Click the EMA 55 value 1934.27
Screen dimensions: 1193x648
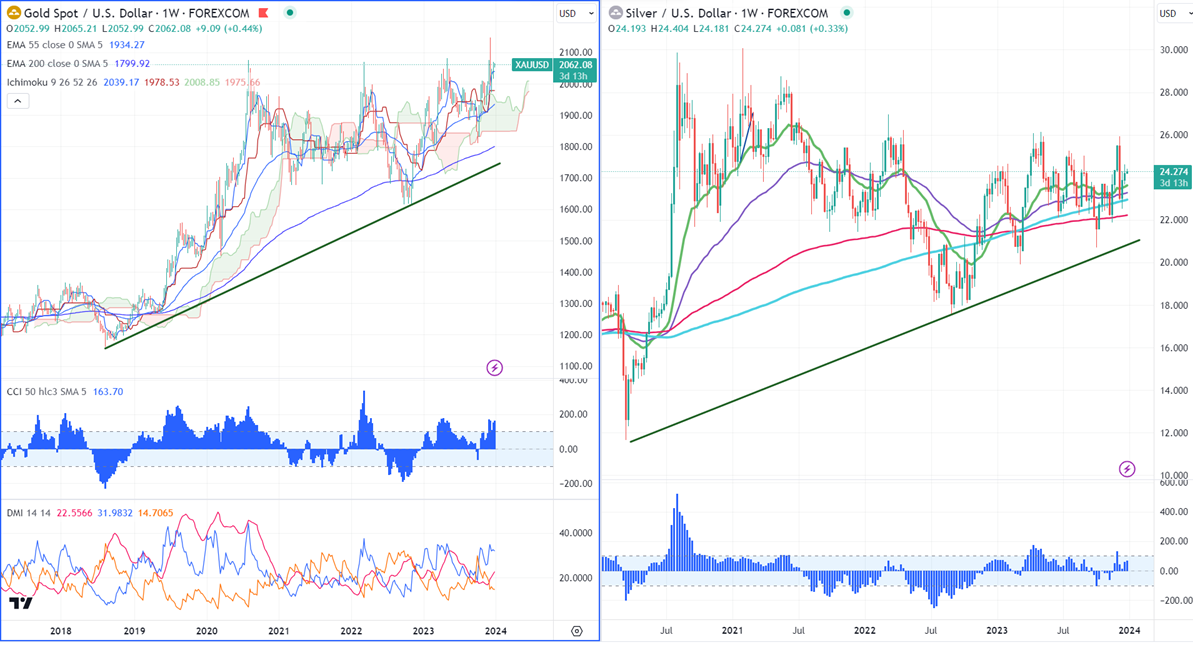pos(129,45)
